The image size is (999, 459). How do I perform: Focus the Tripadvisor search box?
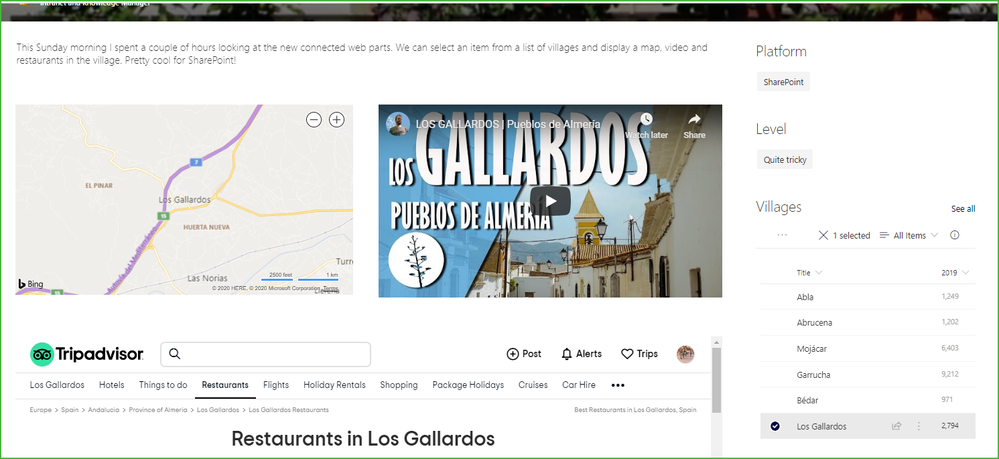tap(265, 354)
